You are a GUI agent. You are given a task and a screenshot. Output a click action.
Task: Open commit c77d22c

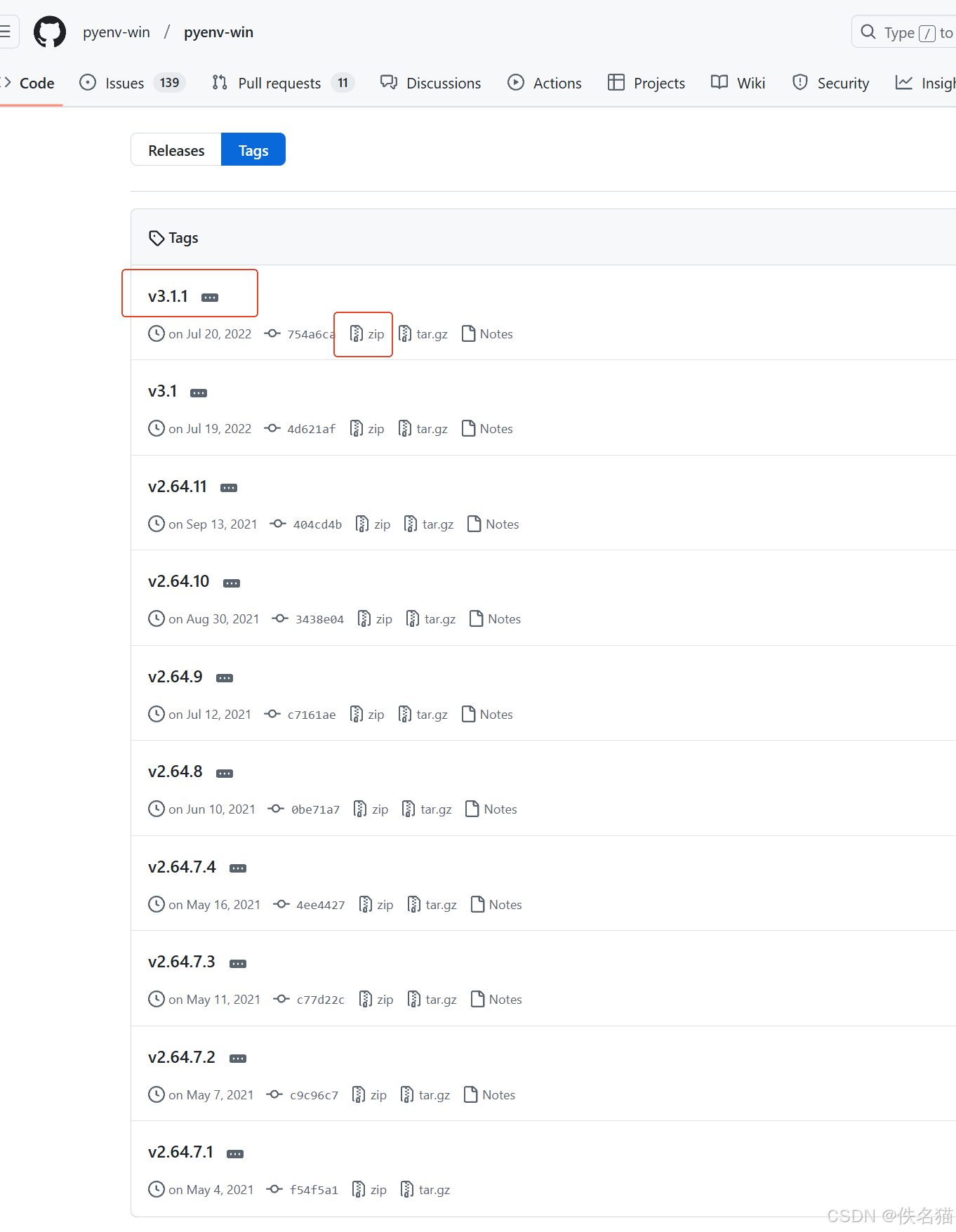click(310, 1000)
